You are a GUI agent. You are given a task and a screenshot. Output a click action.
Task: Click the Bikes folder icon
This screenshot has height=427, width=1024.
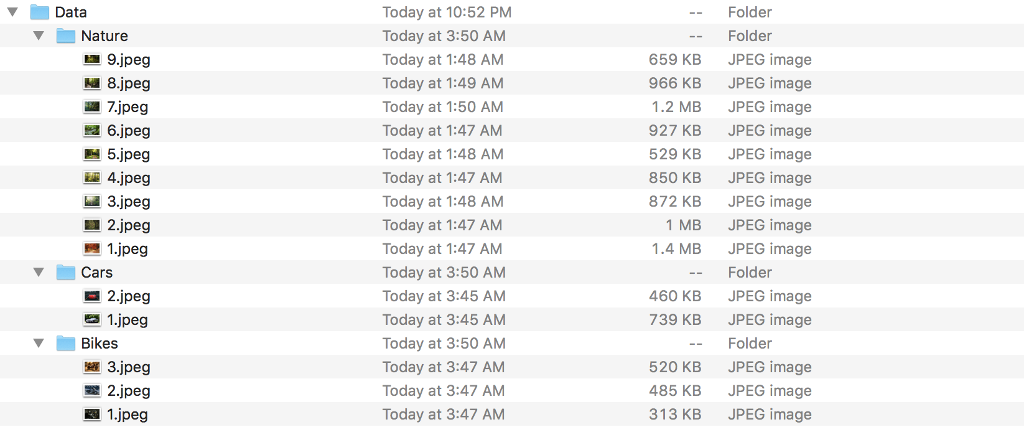coord(66,343)
